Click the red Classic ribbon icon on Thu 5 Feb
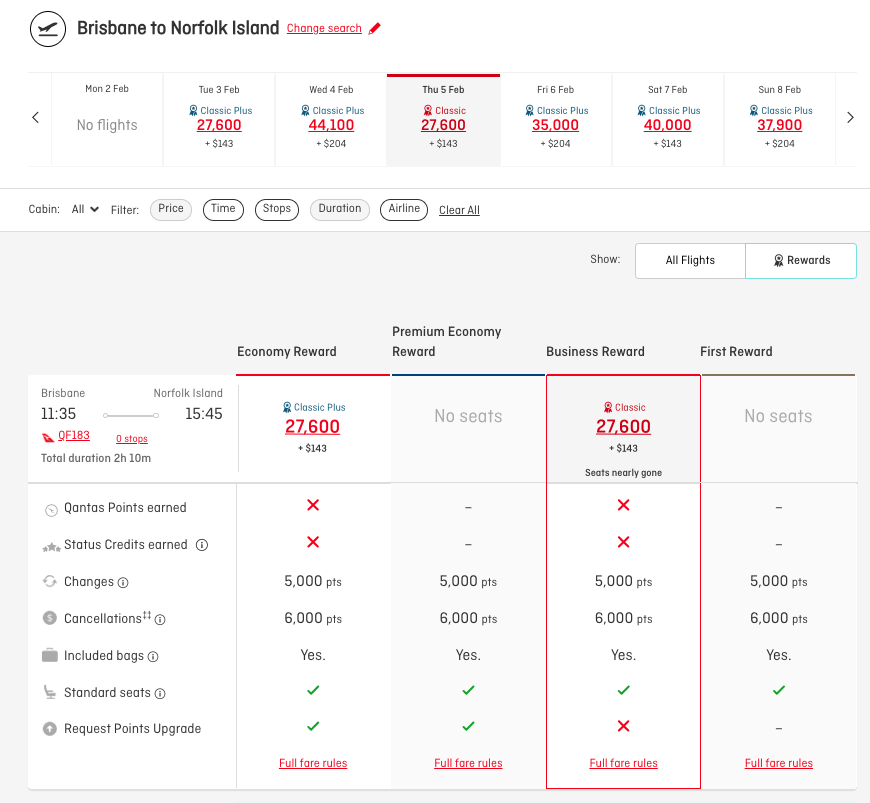Screen dimensions: 870x803 [428, 110]
